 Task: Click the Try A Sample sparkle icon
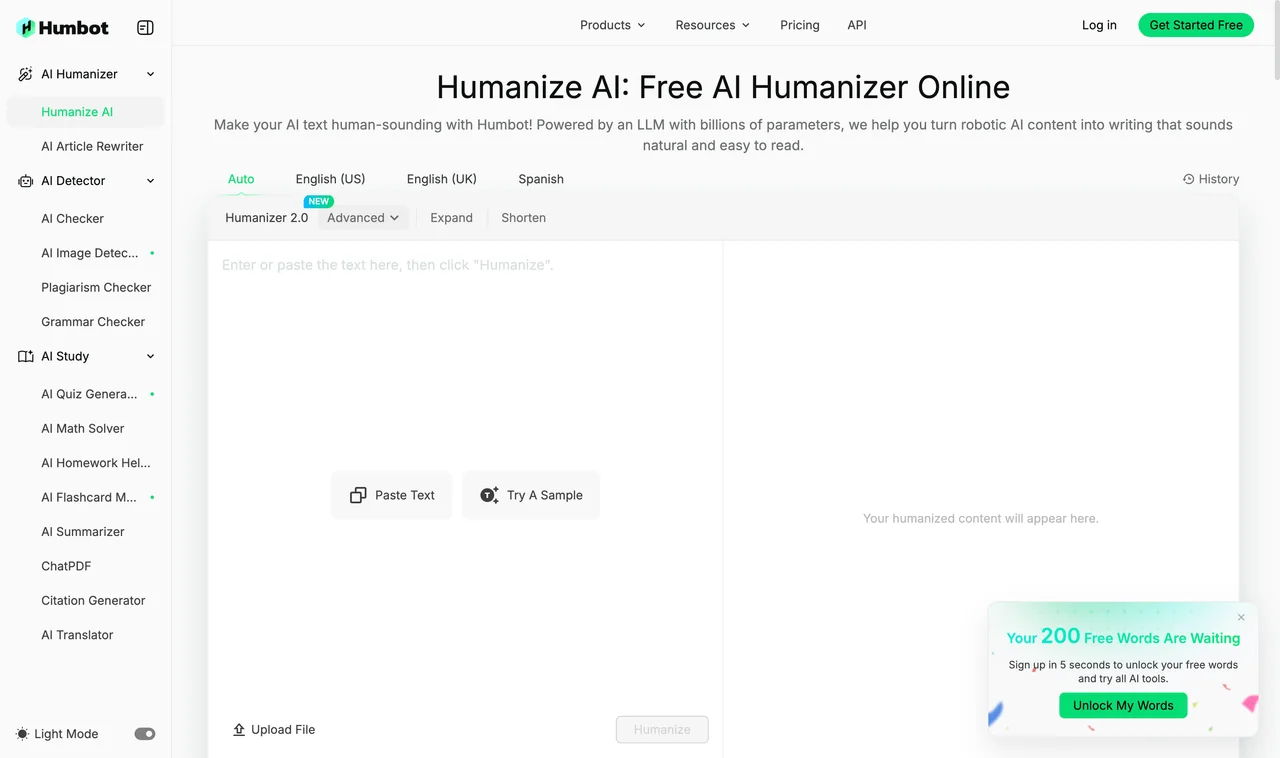coord(489,495)
